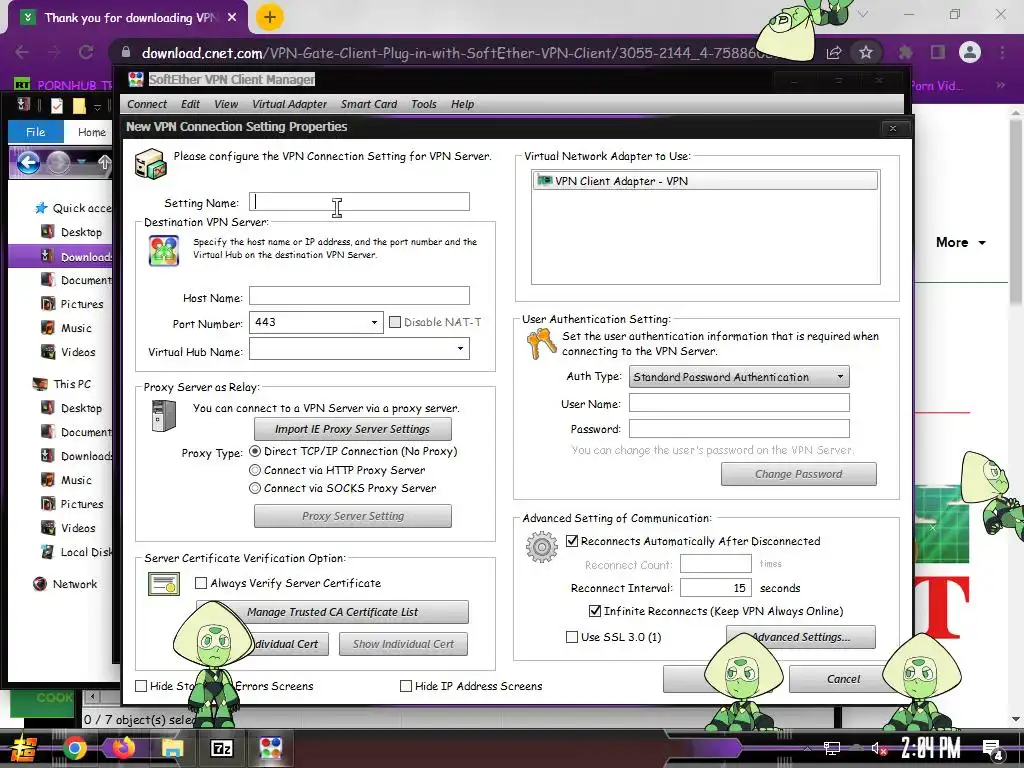Open the Auth Type dropdown
This screenshot has height=768, width=1024.
[840, 377]
